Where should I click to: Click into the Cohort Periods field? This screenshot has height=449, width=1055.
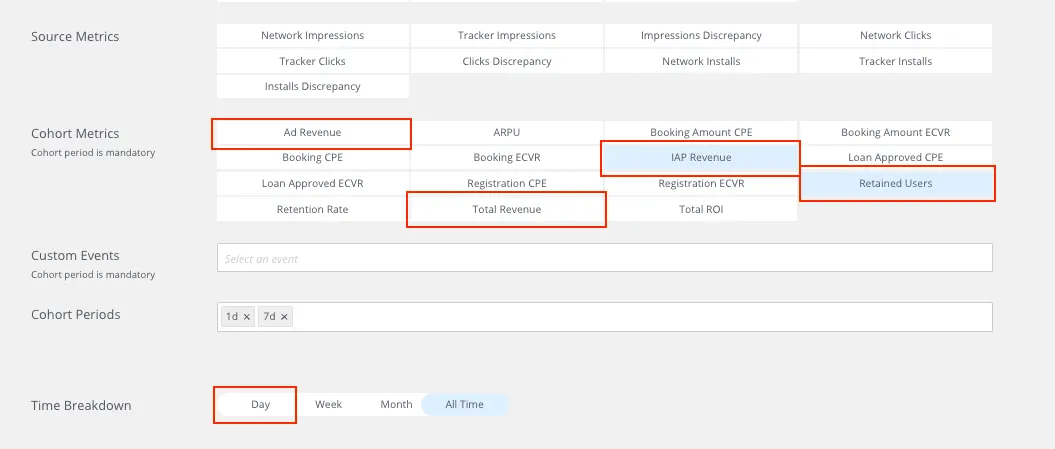640,317
